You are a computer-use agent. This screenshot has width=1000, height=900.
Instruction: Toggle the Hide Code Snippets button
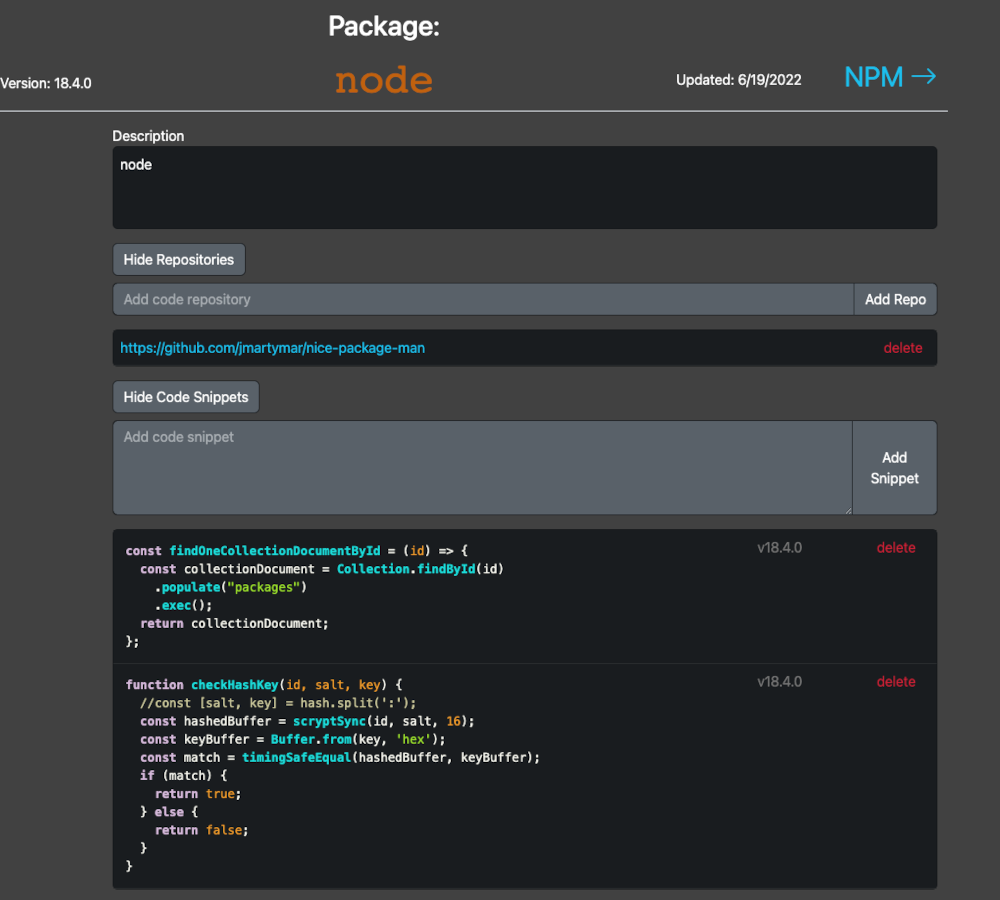pos(186,397)
